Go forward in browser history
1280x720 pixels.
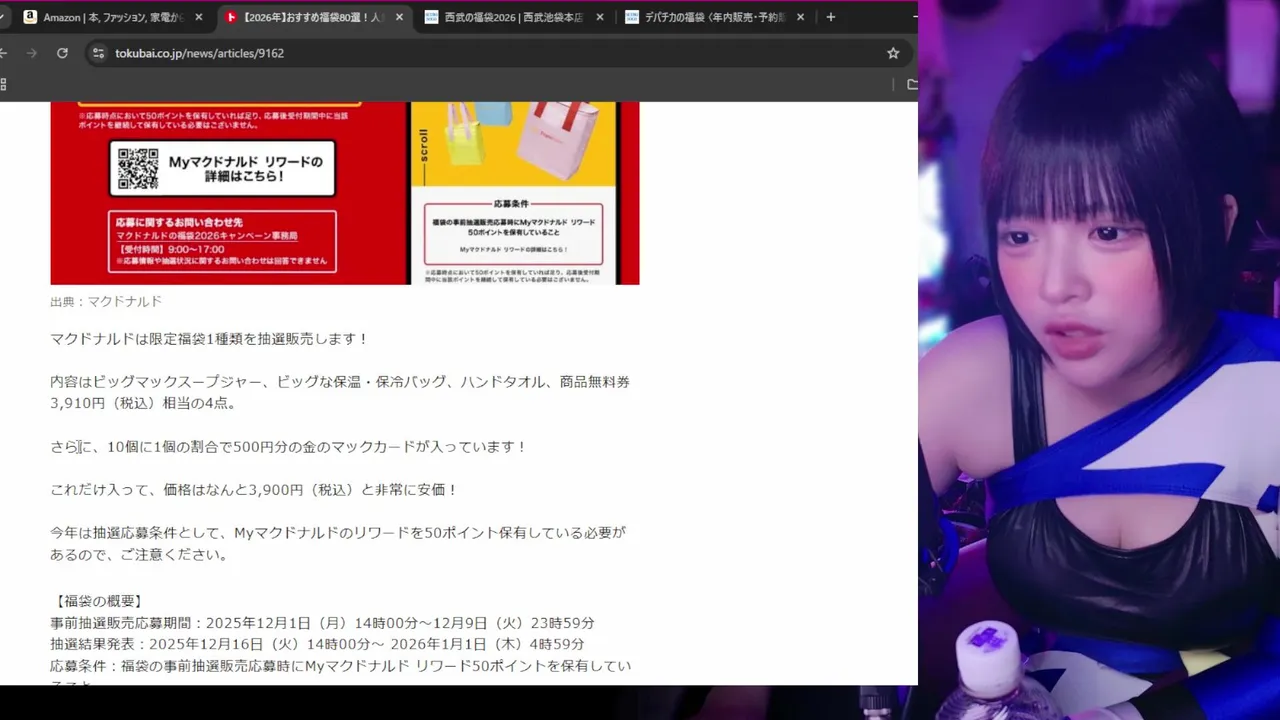(31, 53)
